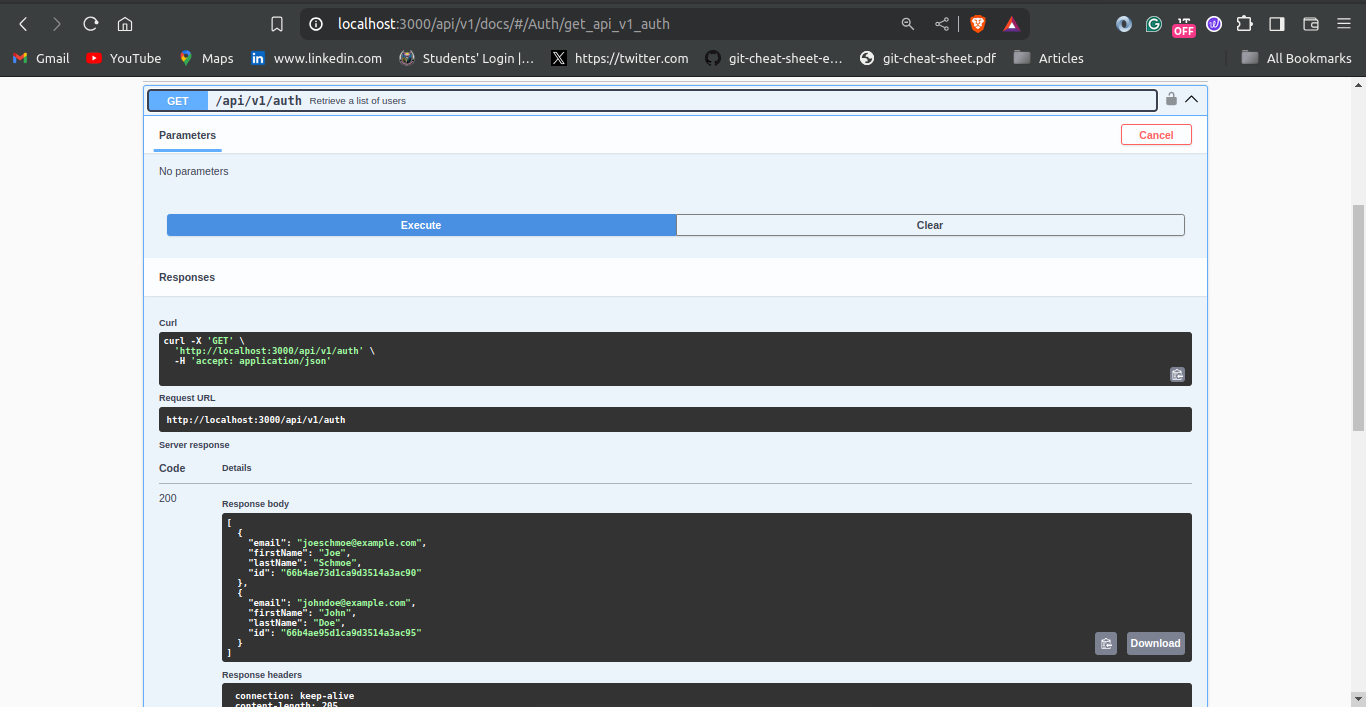Click the "Retrieve a list of users" summary
The image size is (1366, 707).
[x=357, y=101]
